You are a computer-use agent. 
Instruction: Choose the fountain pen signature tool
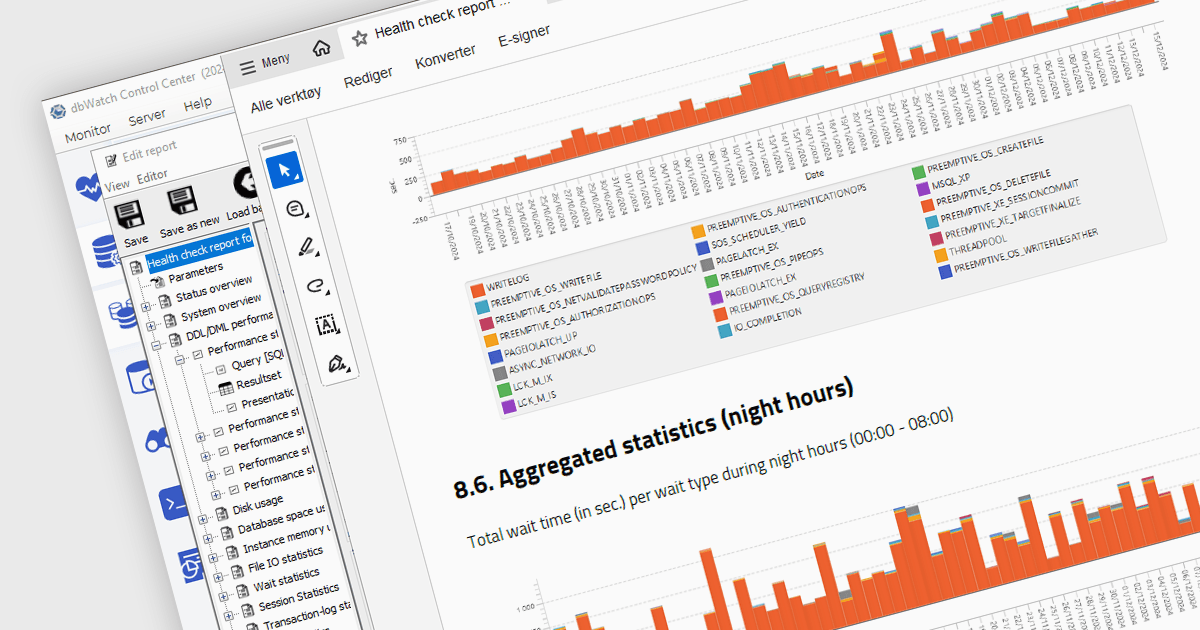click(338, 366)
